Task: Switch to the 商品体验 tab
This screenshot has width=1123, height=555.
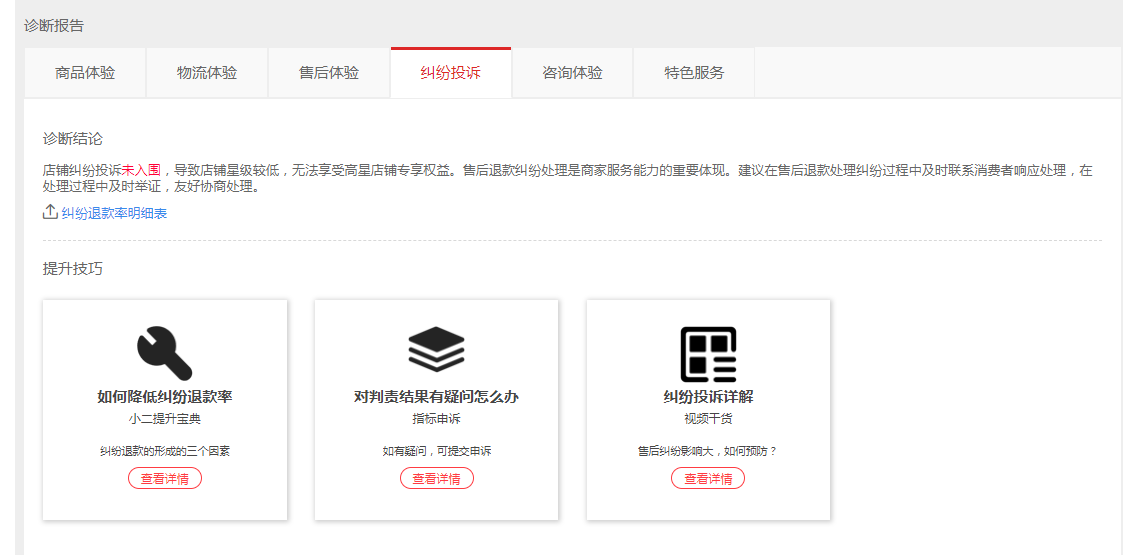Action: point(85,73)
